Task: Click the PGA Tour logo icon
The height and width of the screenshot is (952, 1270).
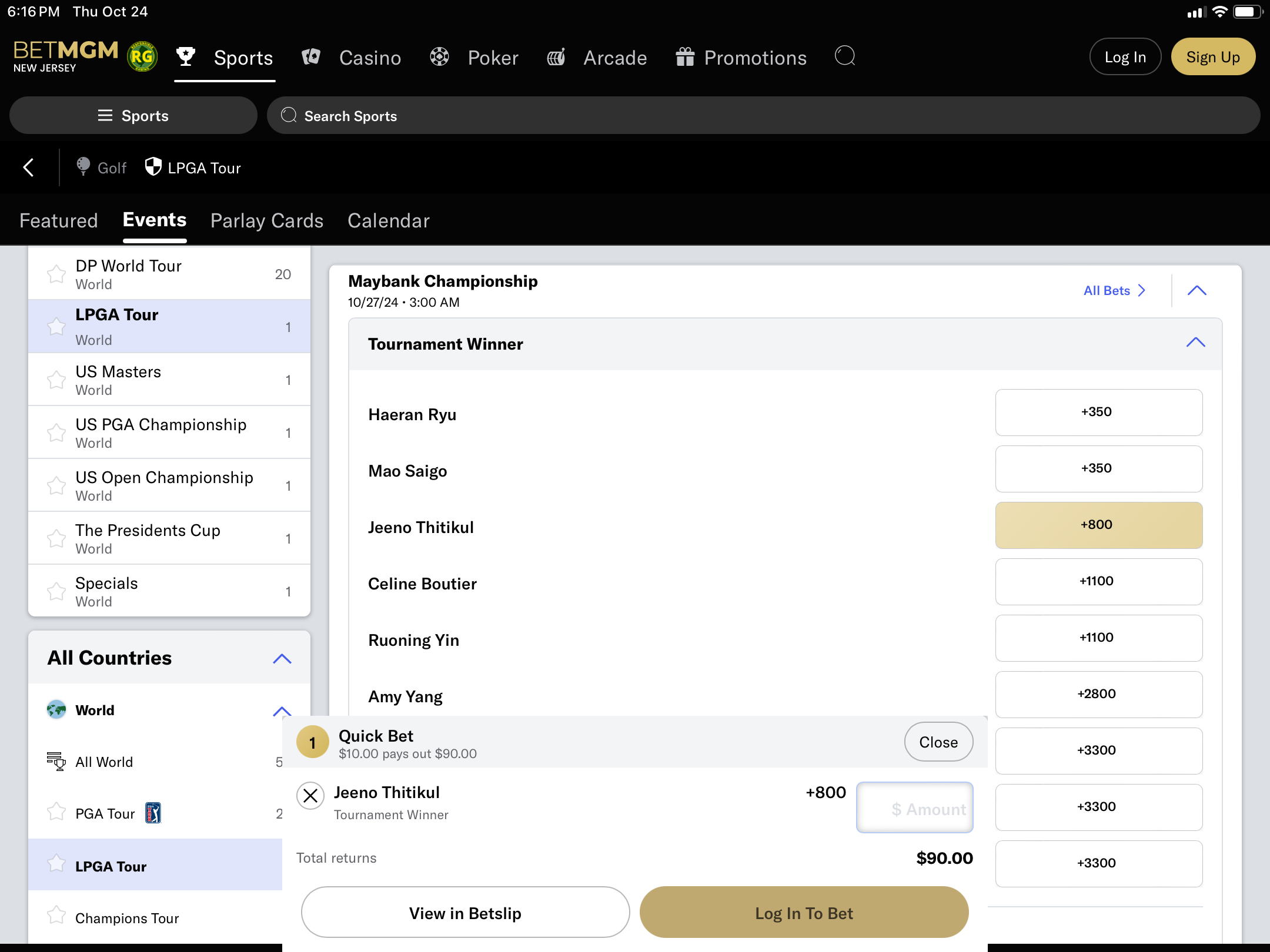Action: [153, 813]
